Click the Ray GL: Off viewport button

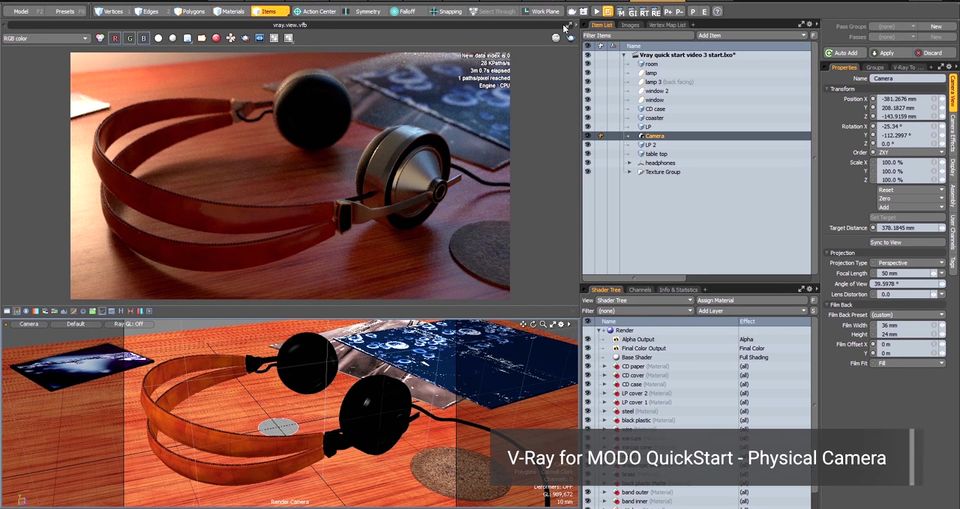click(x=129, y=324)
